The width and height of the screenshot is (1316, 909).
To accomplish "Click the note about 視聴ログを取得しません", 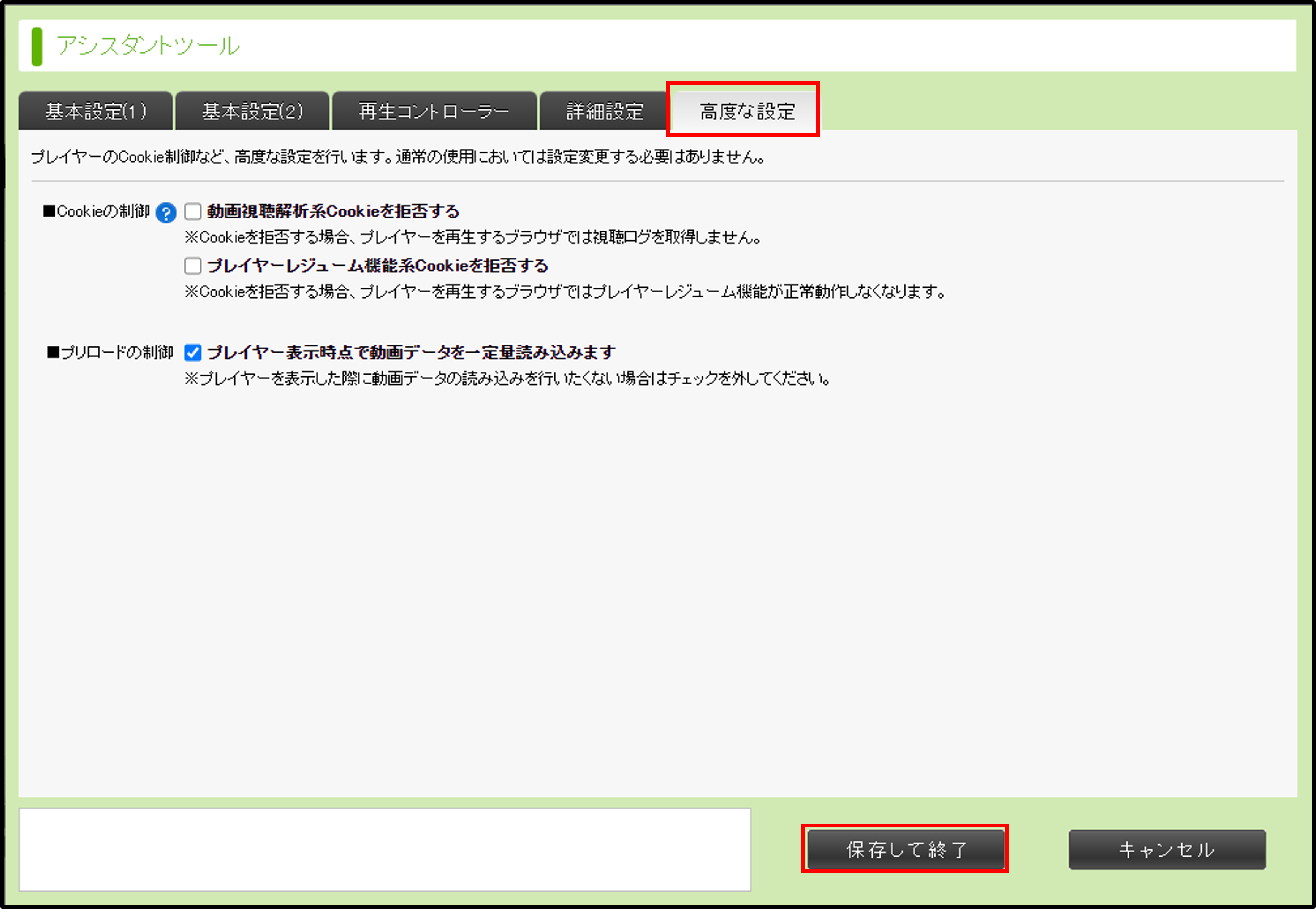I will [x=473, y=237].
